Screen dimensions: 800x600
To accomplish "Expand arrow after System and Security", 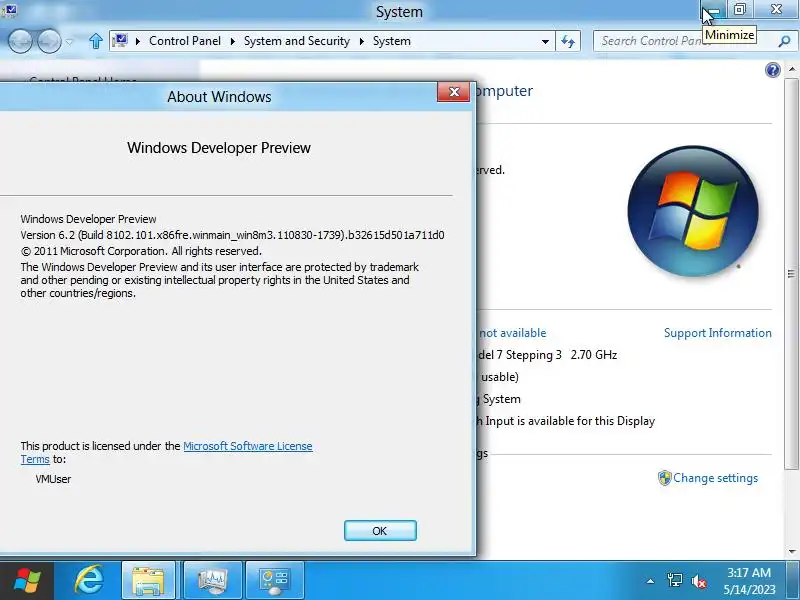I will click(x=362, y=41).
